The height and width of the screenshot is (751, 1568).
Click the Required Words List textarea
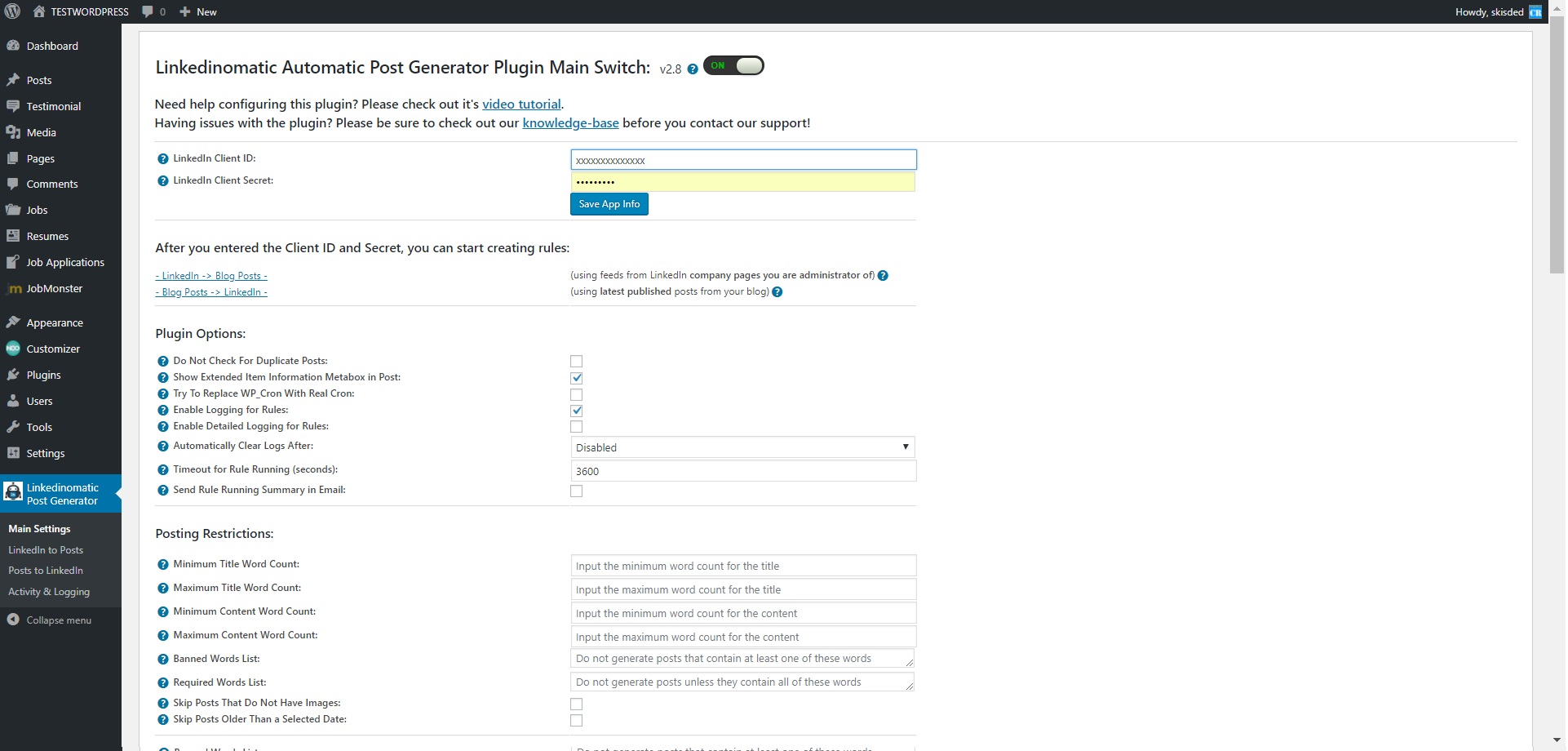pyautogui.click(x=742, y=682)
